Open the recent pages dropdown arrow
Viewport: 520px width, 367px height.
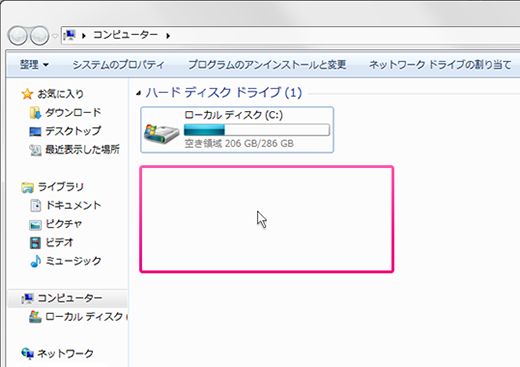tap(55, 36)
